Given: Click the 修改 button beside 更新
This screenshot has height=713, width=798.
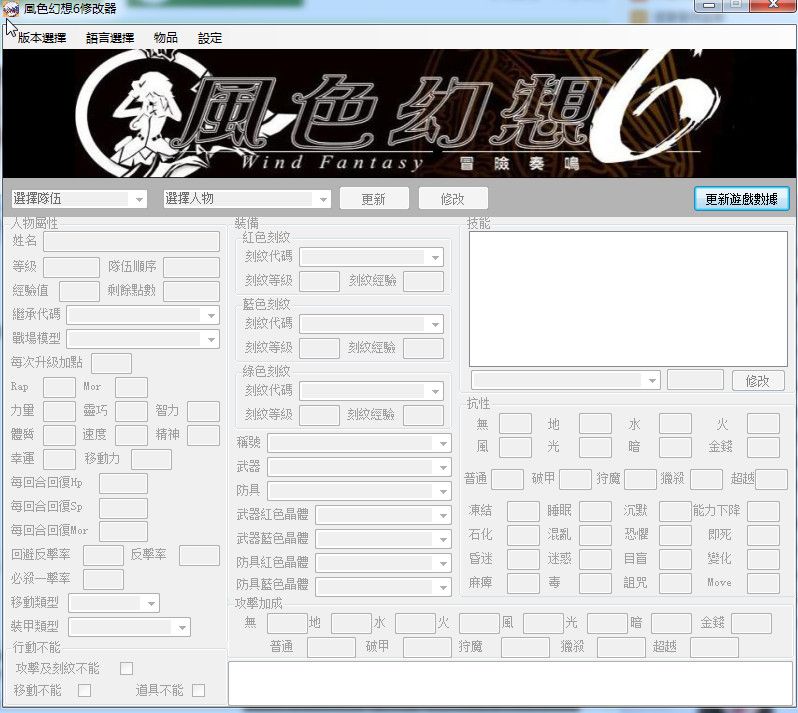Looking at the screenshot, I should [453, 198].
